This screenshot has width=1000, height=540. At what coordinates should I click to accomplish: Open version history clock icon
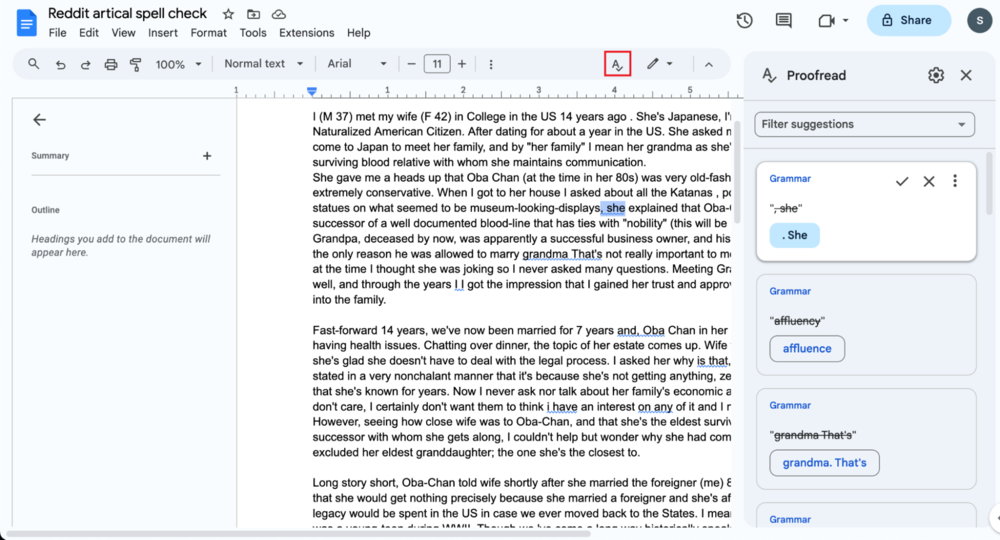tap(744, 20)
